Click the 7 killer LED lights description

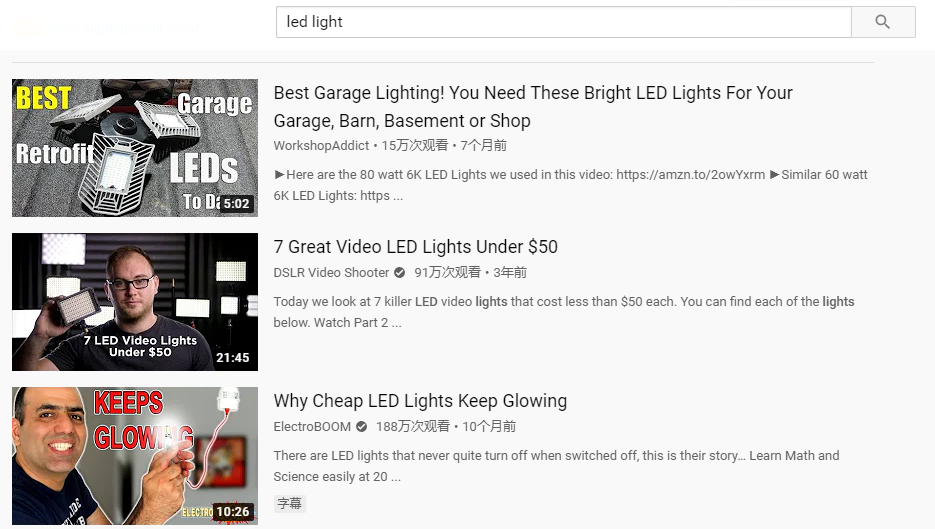click(563, 312)
